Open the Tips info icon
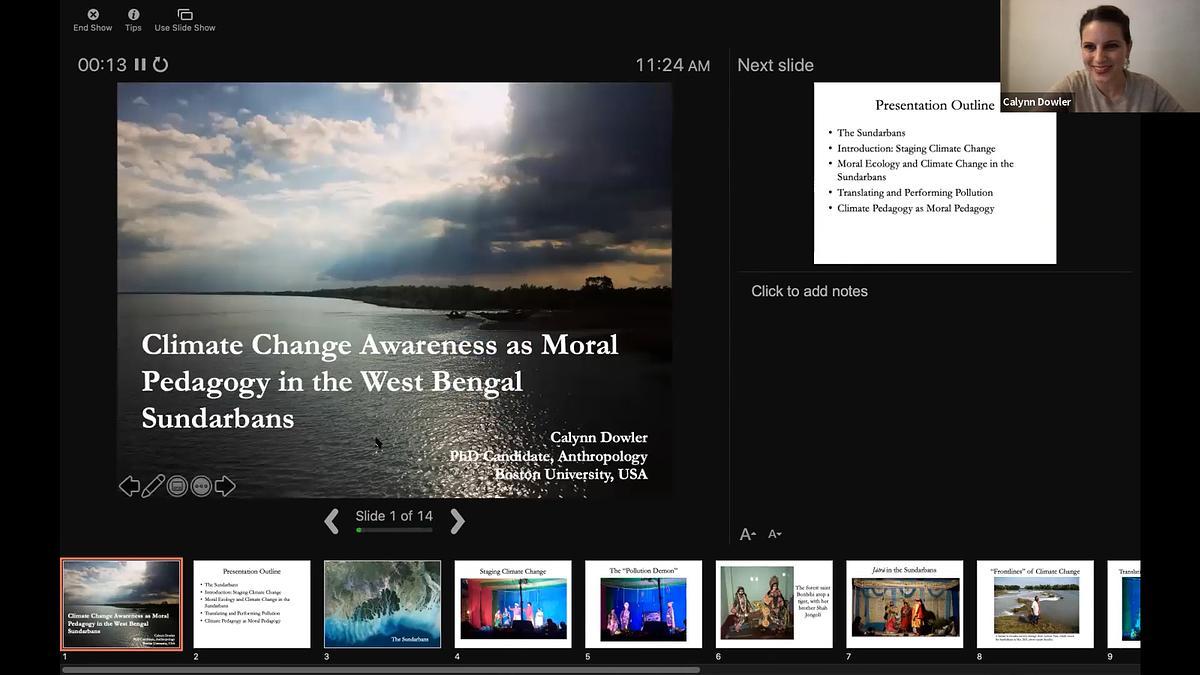The width and height of the screenshot is (1200, 675). coord(133,15)
